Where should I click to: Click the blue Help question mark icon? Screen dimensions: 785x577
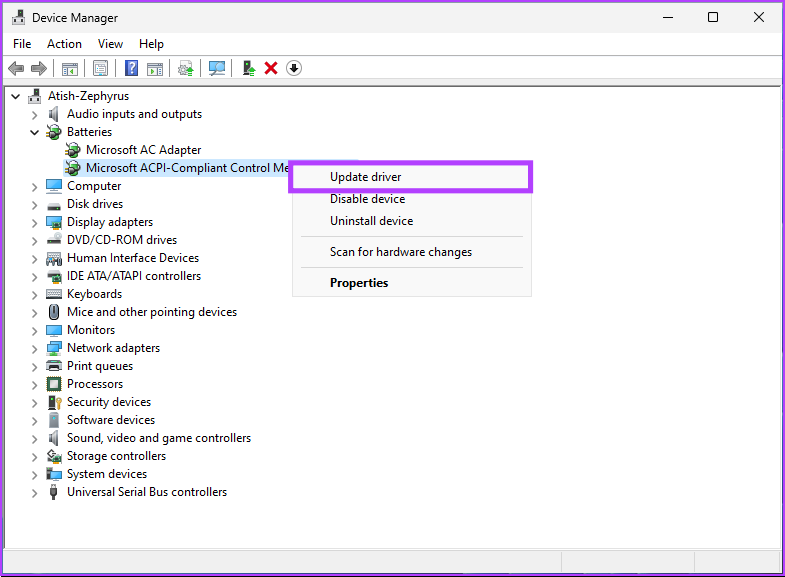[131, 68]
